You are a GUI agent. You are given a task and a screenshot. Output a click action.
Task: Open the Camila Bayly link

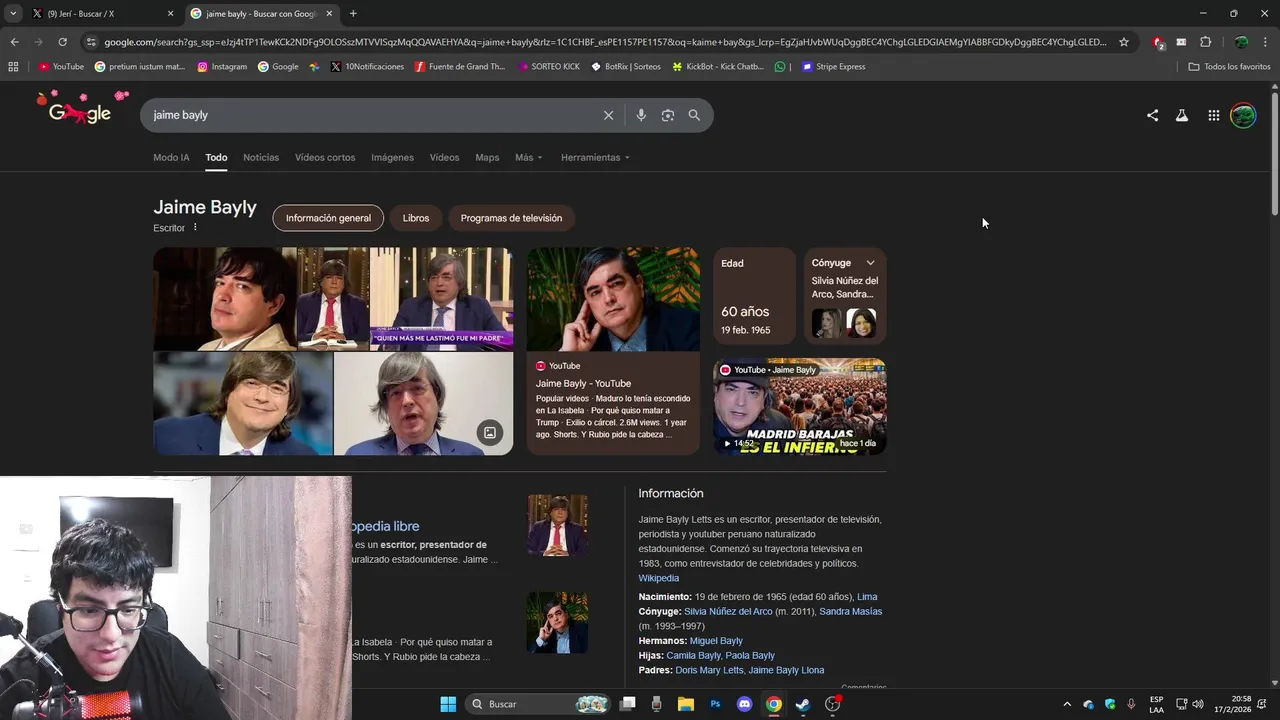(693, 656)
